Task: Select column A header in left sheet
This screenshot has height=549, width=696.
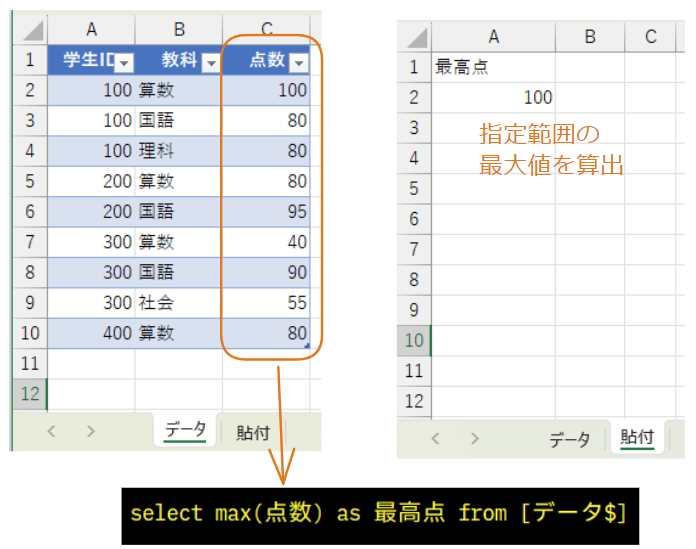Action: pos(91,30)
